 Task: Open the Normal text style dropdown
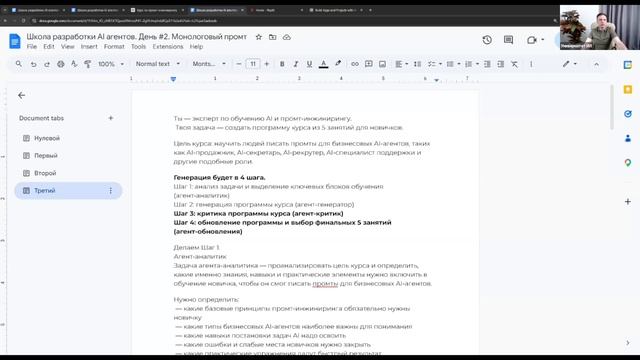point(158,64)
